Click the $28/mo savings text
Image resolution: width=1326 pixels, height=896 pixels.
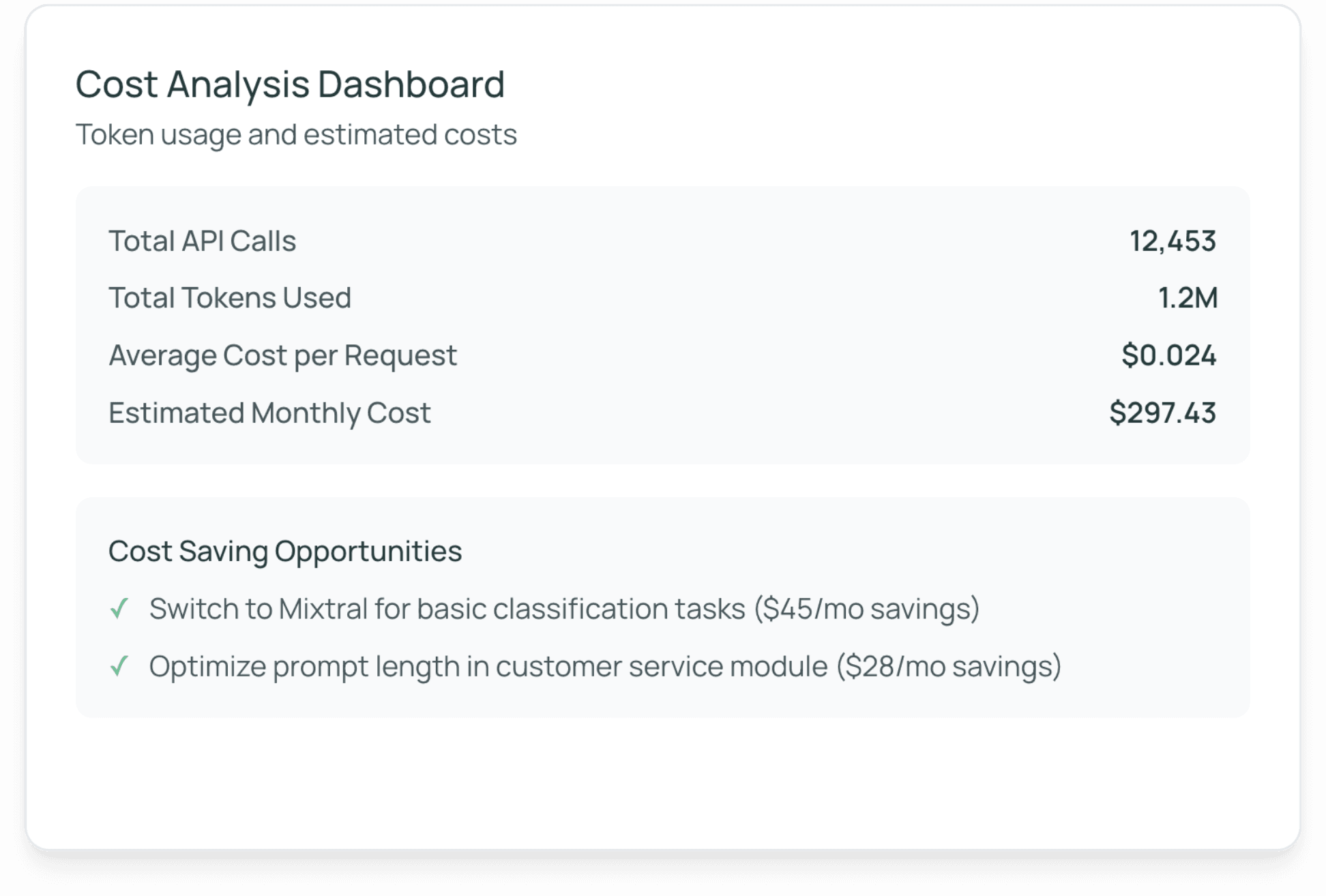(x=949, y=666)
